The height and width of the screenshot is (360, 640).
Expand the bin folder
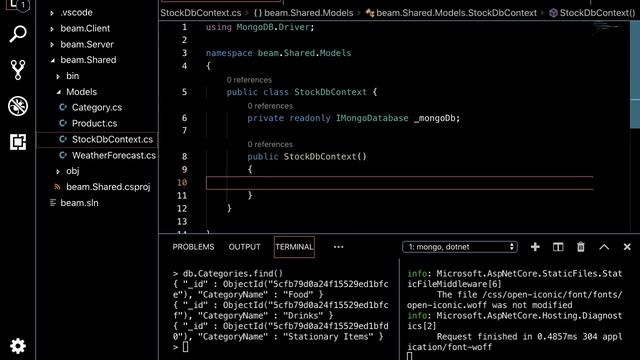pos(58,76)
